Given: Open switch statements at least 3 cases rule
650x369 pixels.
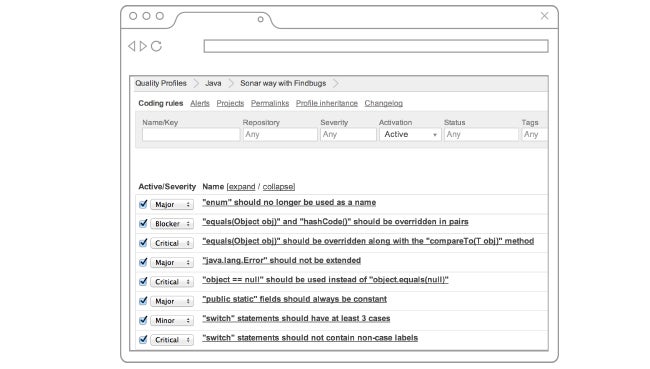Looking at the screenshot, I should pyautogui.click(x=296, y=318).
